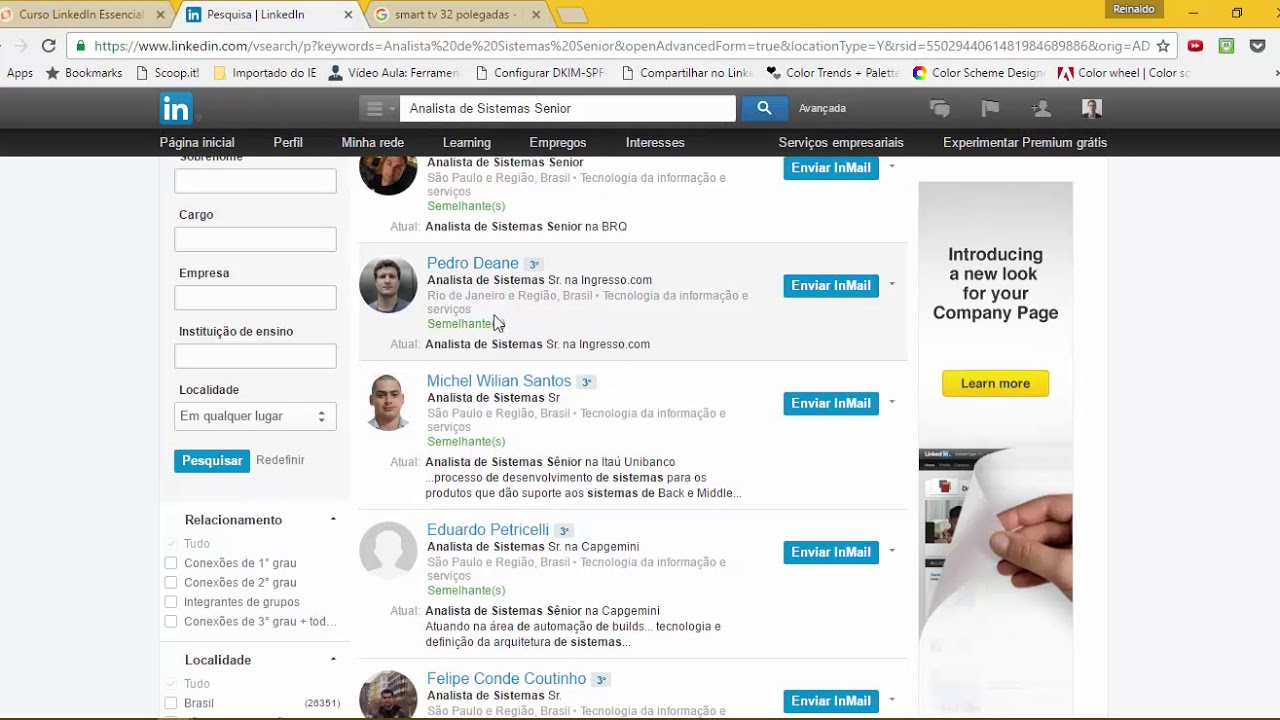Open Pedro Deane's profile name link
Screen dimensions: 1280x720
473,263
